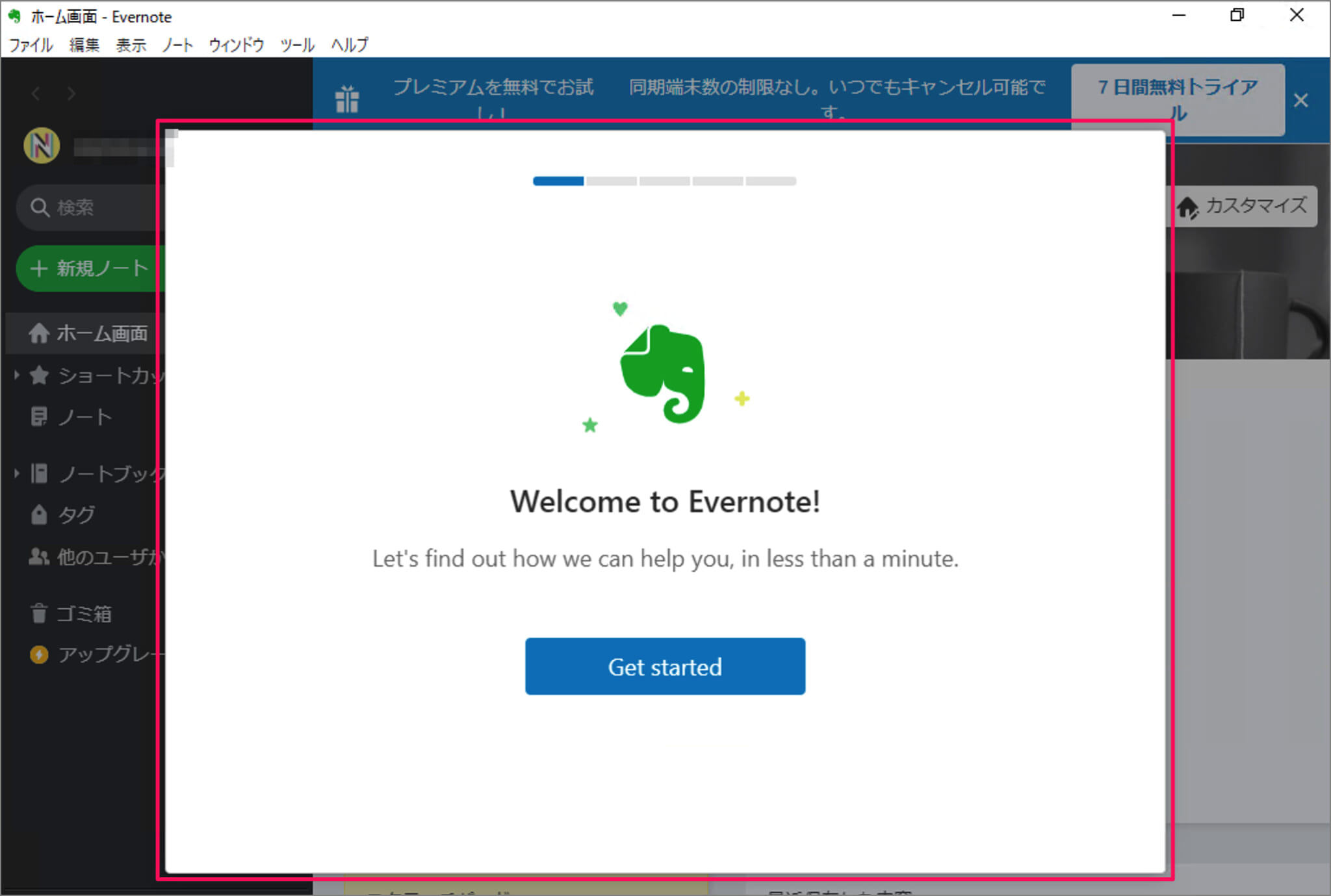Expand the Shortcuts (ショートカット) section

(x=16, y=375)
